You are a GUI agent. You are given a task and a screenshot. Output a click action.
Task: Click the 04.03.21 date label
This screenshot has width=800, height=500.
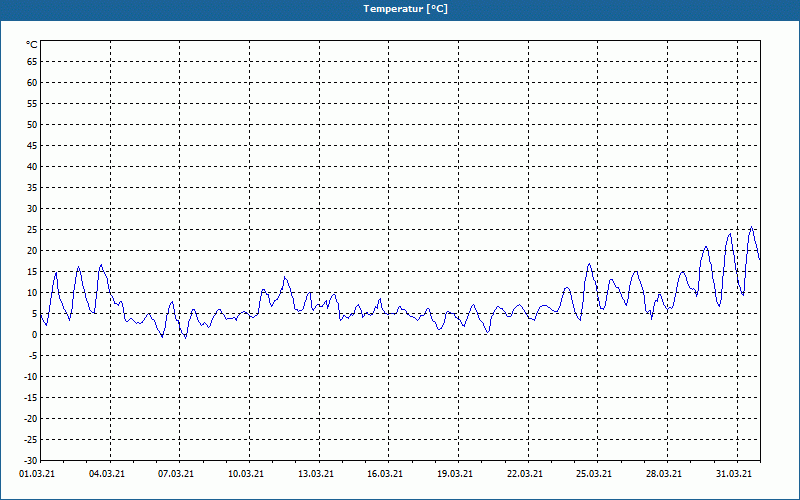107,474
